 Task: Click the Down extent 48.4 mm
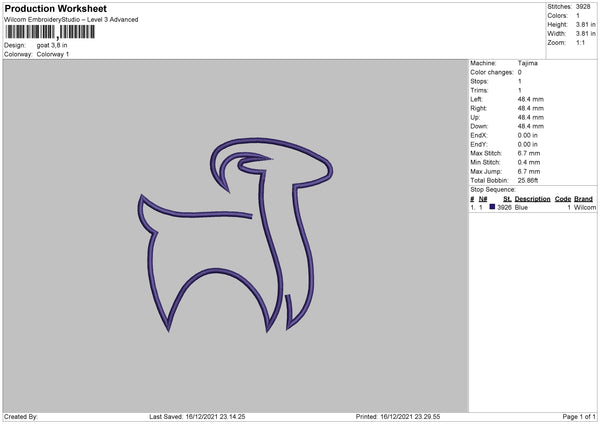tap(531, 126)
